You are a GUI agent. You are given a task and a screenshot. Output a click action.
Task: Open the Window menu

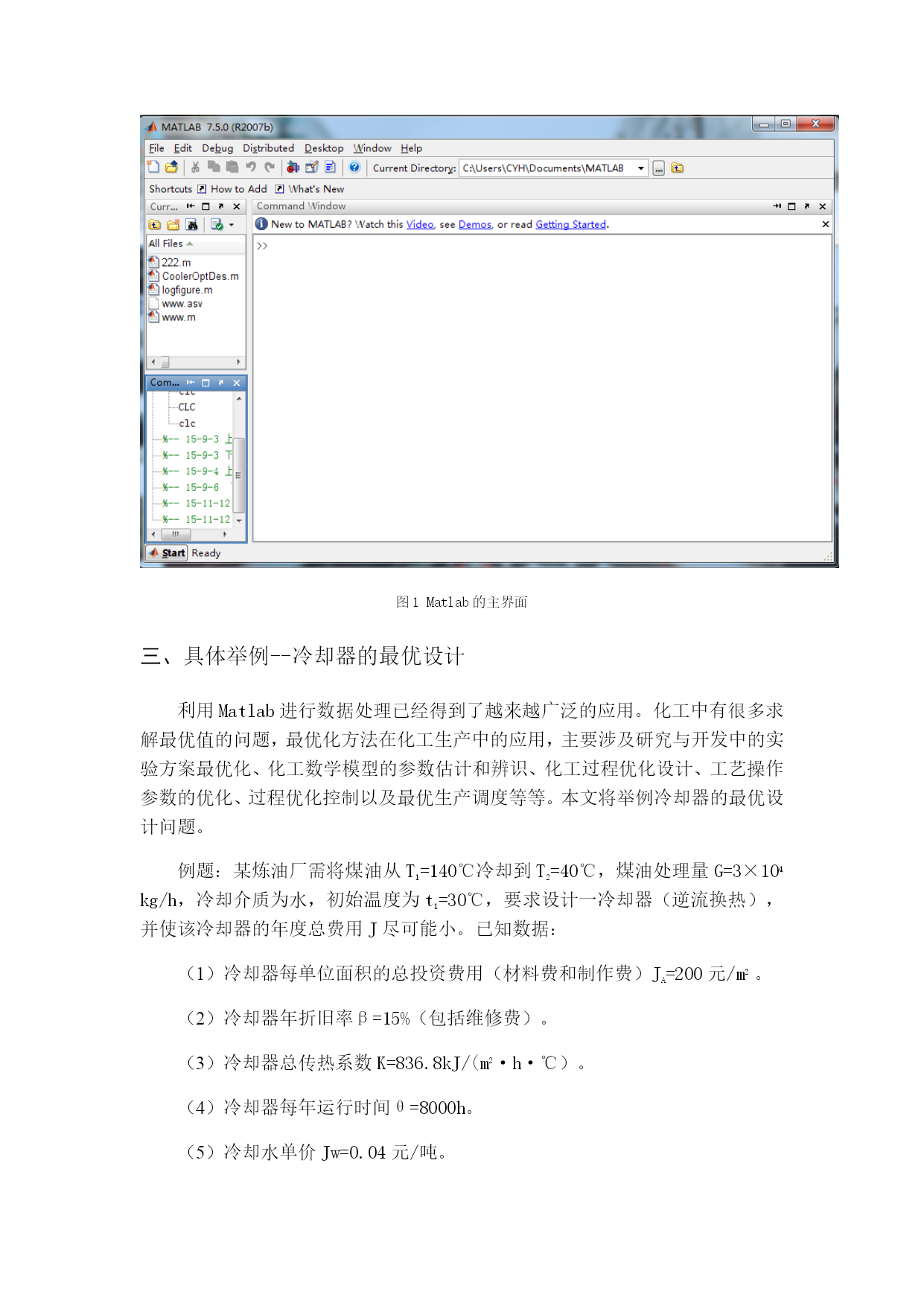(372, 148)
